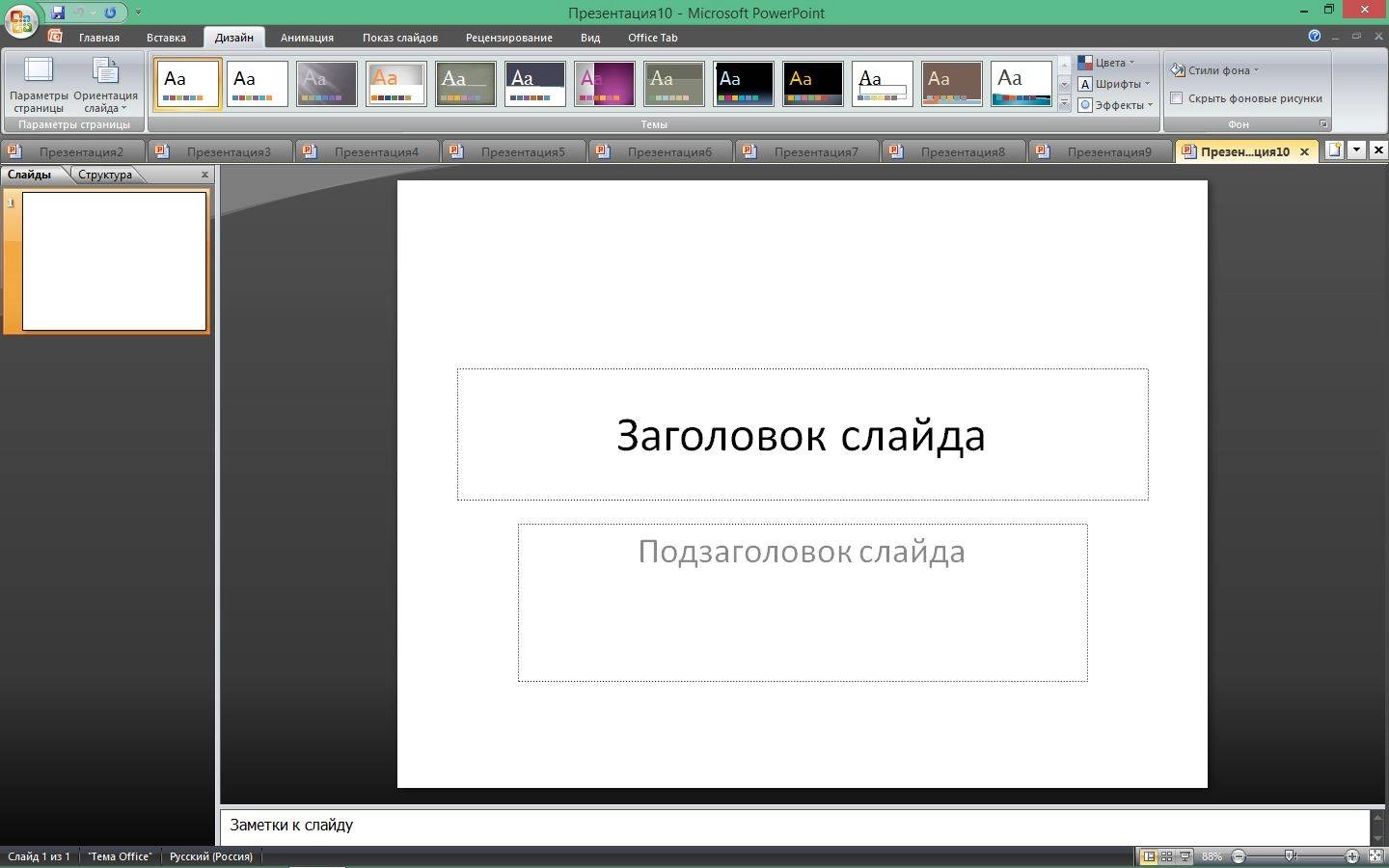Open the Рецензирование ribbon tab

(509, 38)
